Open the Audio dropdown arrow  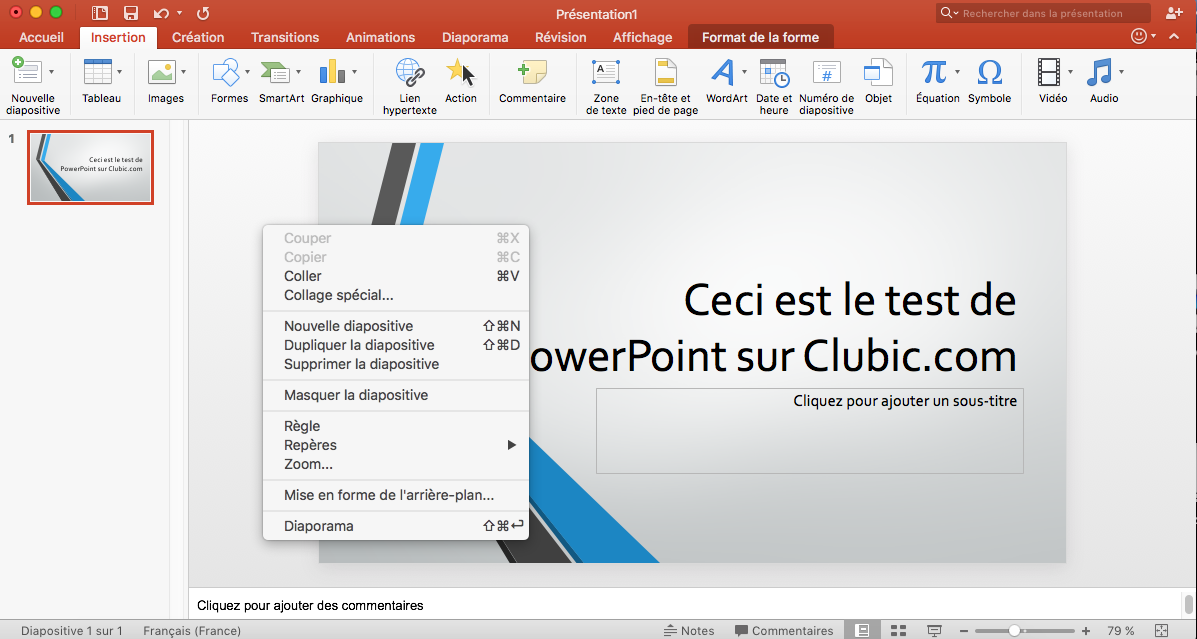coord(1121,73)
